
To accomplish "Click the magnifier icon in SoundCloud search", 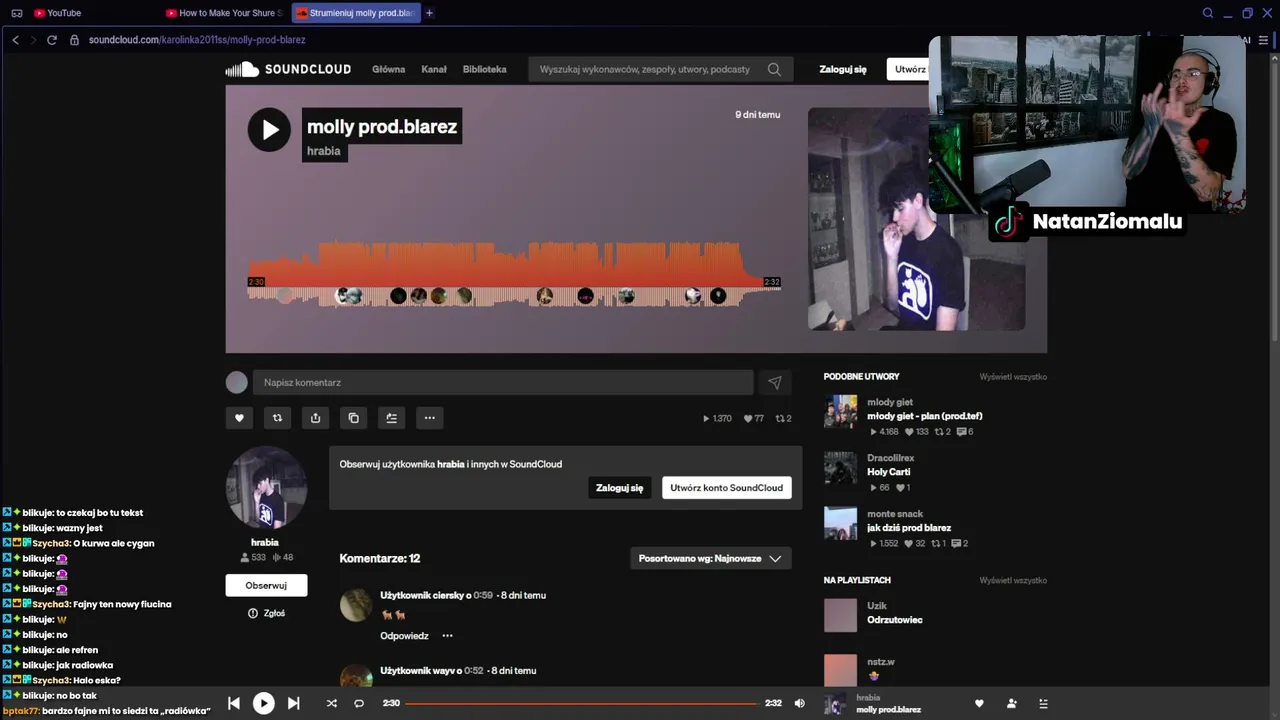I will 774,69.
